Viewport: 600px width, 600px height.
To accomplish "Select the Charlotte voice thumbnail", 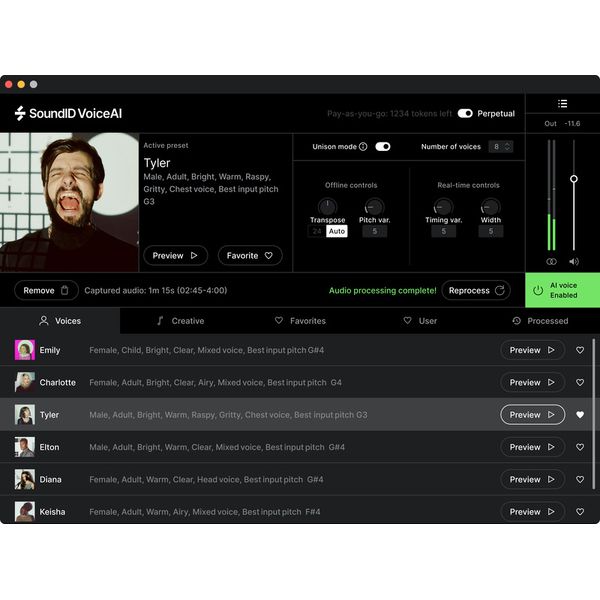I will coord(25,382).
